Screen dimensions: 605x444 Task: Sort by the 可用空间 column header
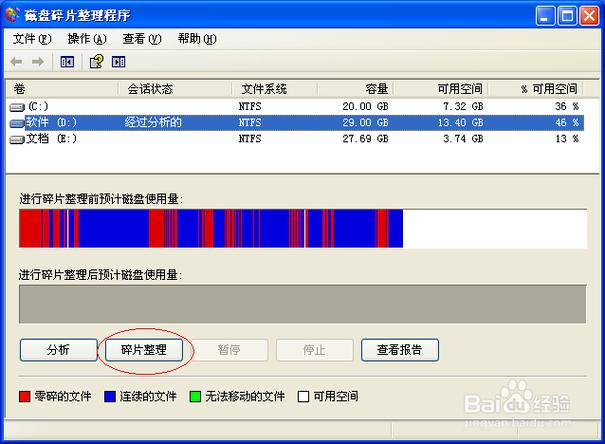[441, 89]
